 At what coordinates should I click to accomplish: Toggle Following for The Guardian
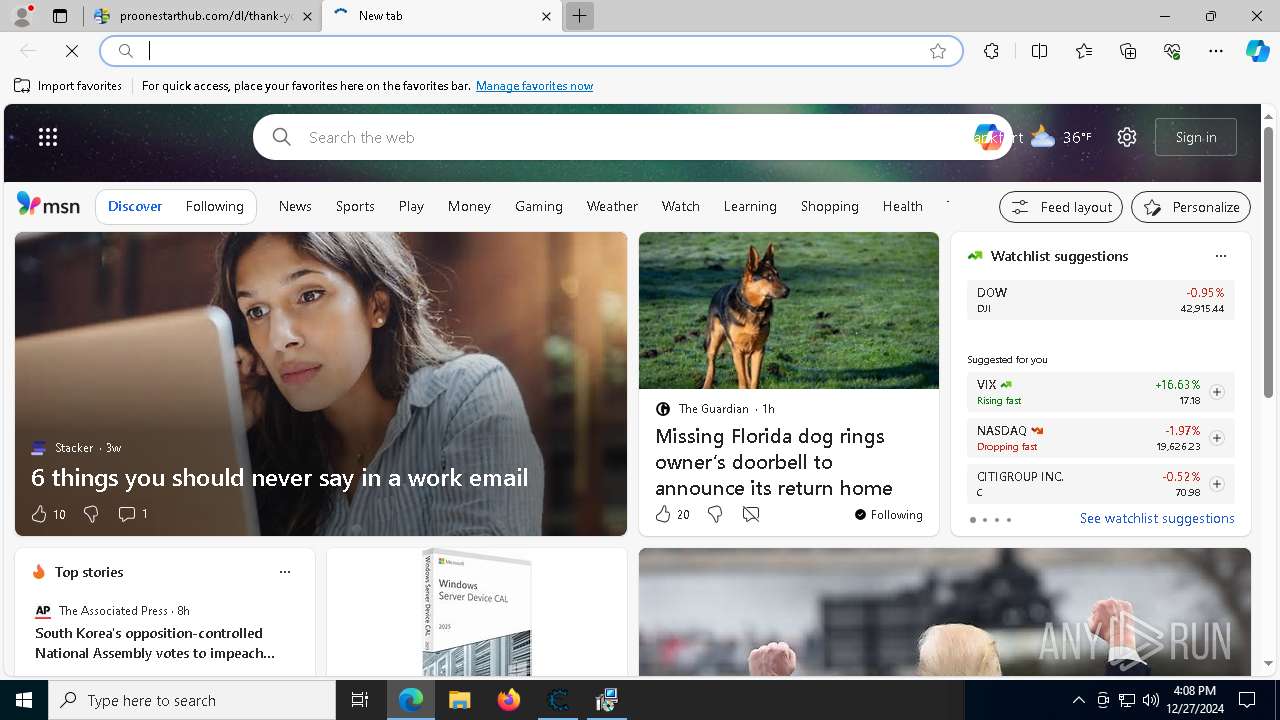pyautogui.click(x=888, y=515)
